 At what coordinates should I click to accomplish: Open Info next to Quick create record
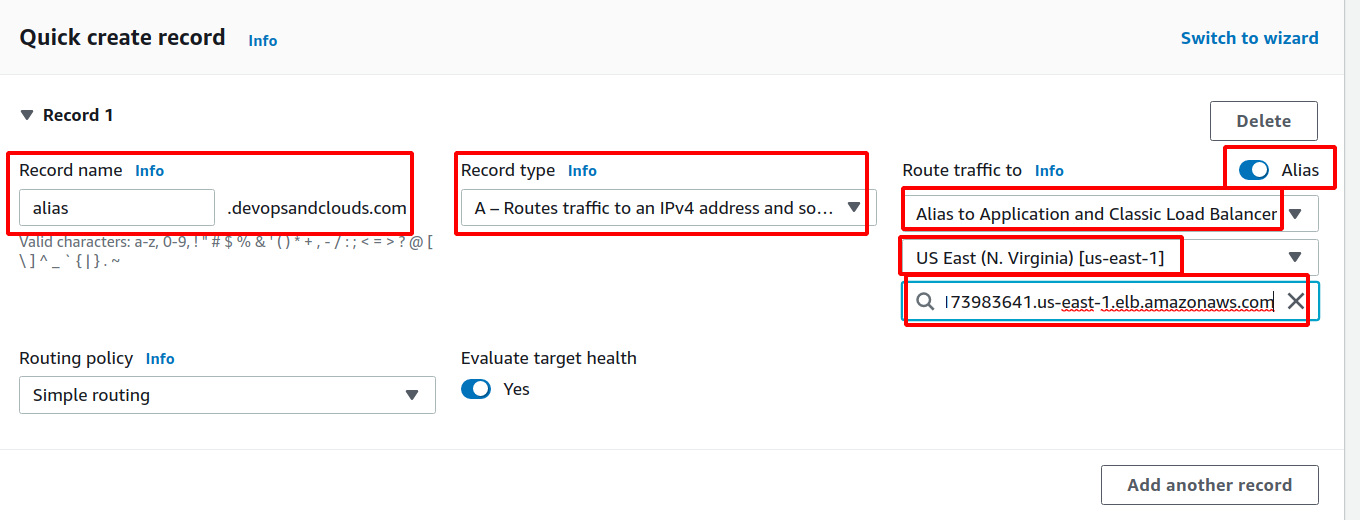coord(263,41)
